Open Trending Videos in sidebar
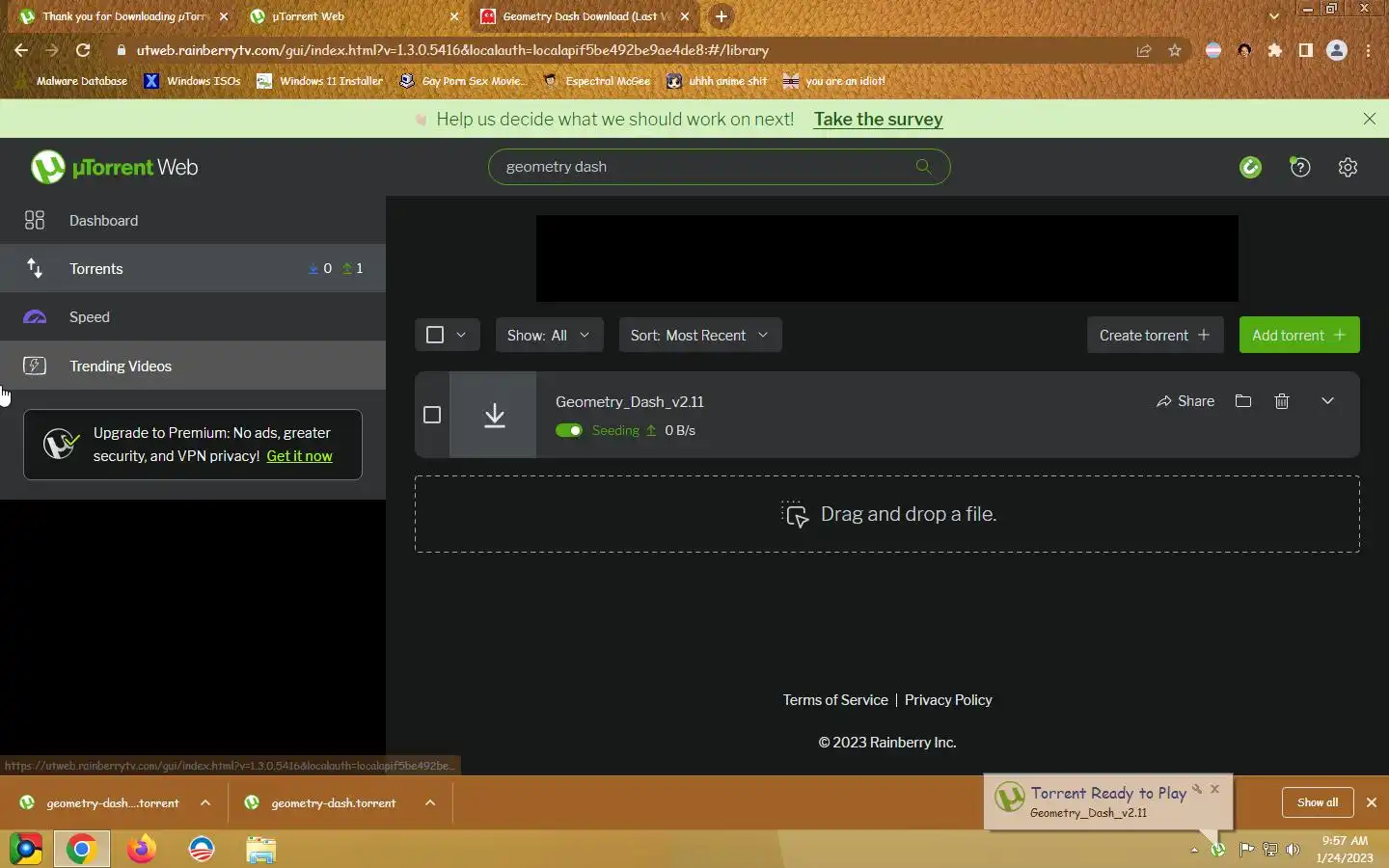The height and width of the screenshot is (868, 1389). [193, 366]
